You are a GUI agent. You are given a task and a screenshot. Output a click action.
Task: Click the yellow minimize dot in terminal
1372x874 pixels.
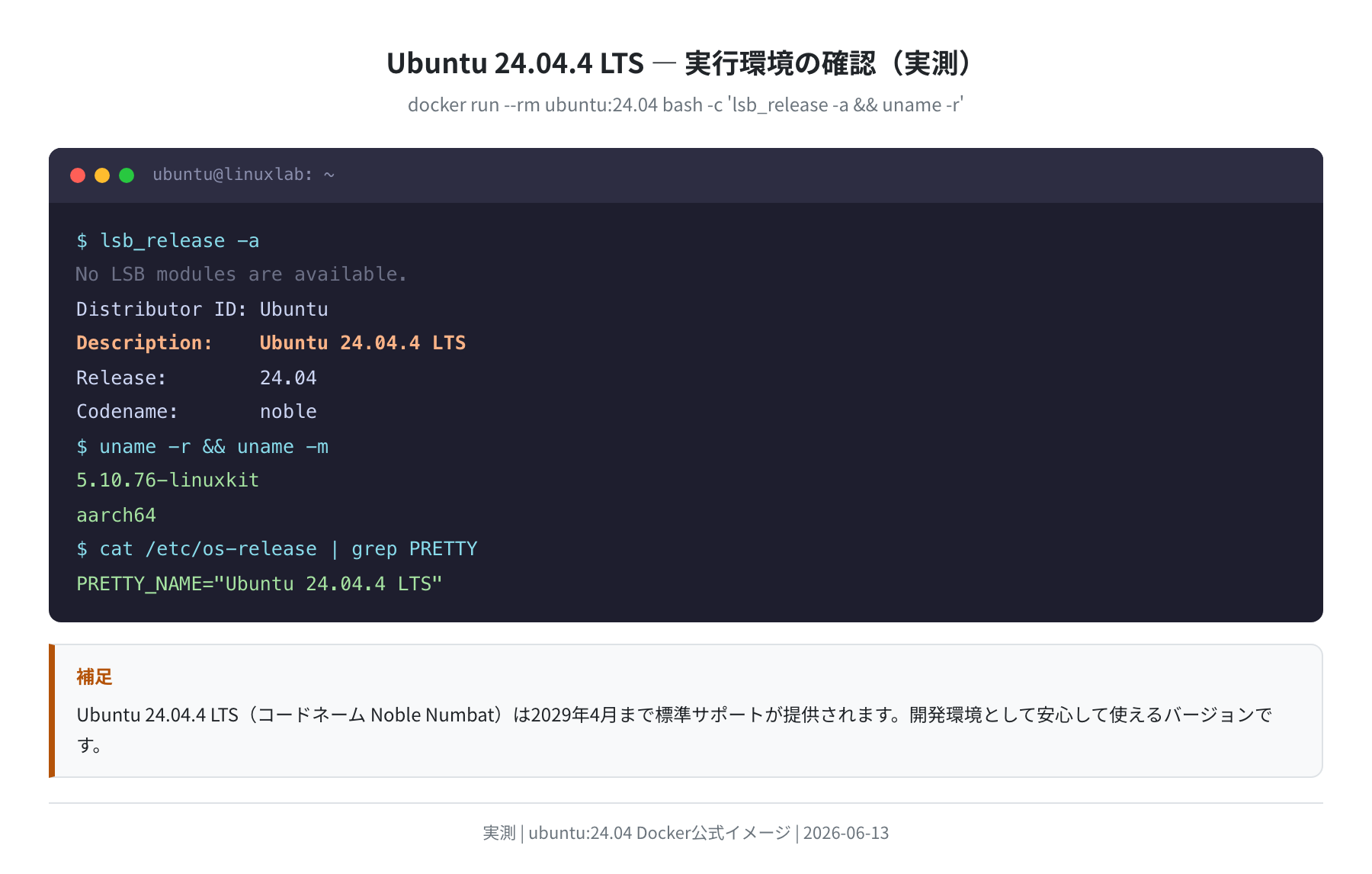(x=102, y=175)
